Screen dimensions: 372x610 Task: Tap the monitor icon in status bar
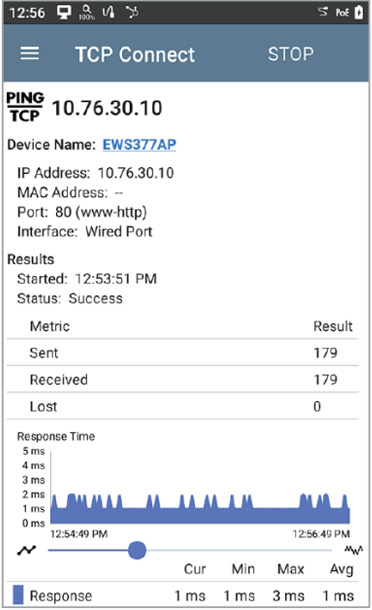(x=64, y=12)
